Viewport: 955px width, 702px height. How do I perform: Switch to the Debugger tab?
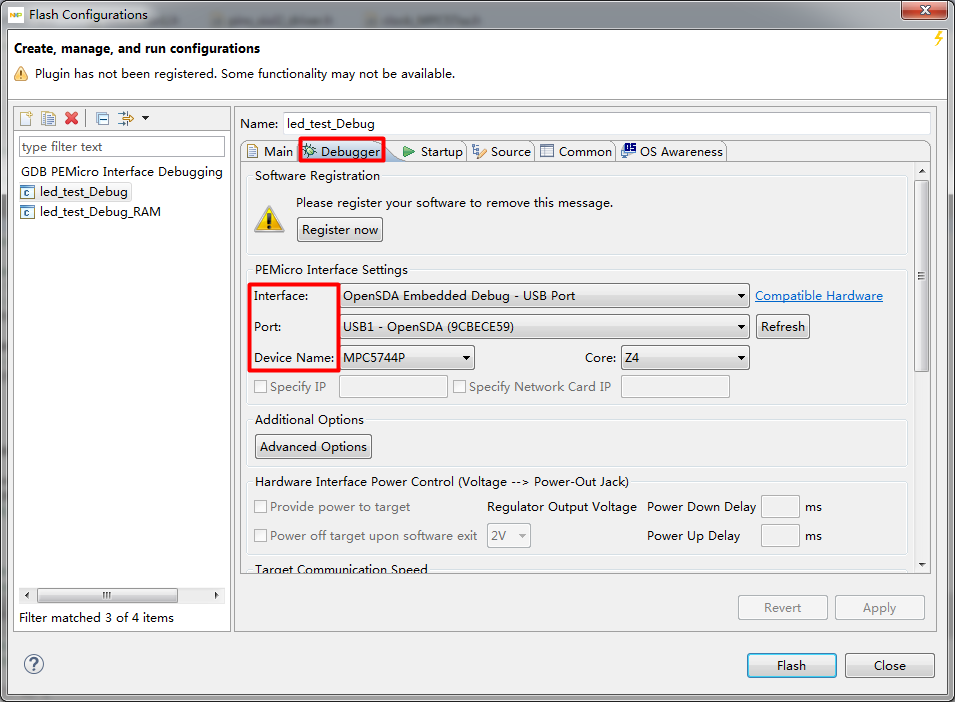pos(342,151)
